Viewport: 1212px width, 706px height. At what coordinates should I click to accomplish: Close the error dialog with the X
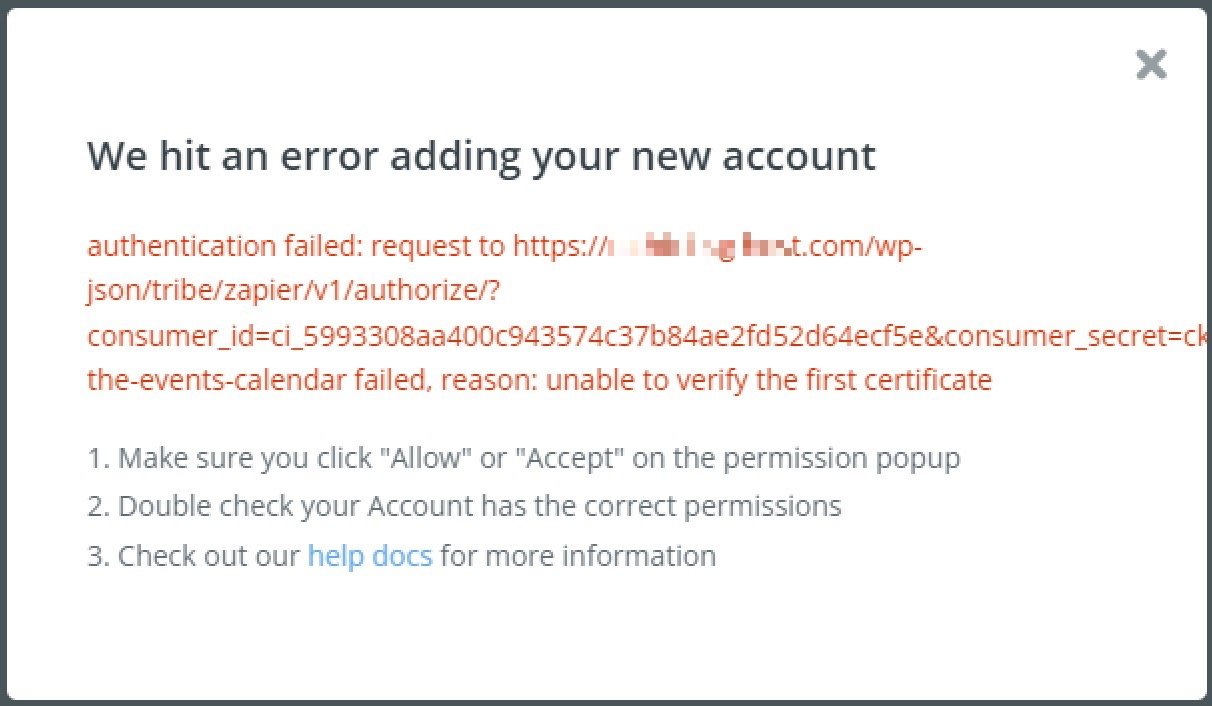[x=1151, y=64]
